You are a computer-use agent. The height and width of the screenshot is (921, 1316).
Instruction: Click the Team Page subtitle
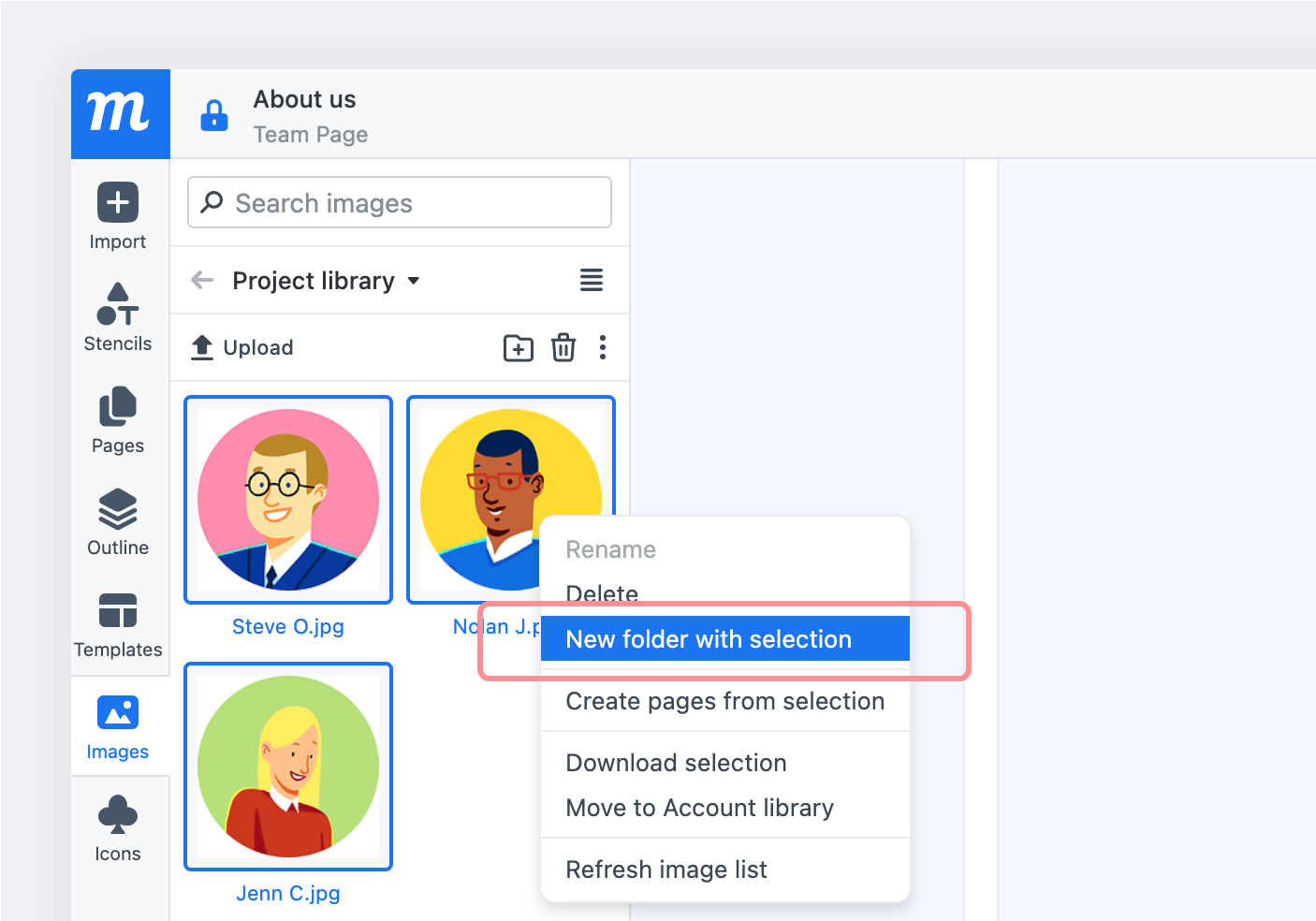[x=311, y=135]
